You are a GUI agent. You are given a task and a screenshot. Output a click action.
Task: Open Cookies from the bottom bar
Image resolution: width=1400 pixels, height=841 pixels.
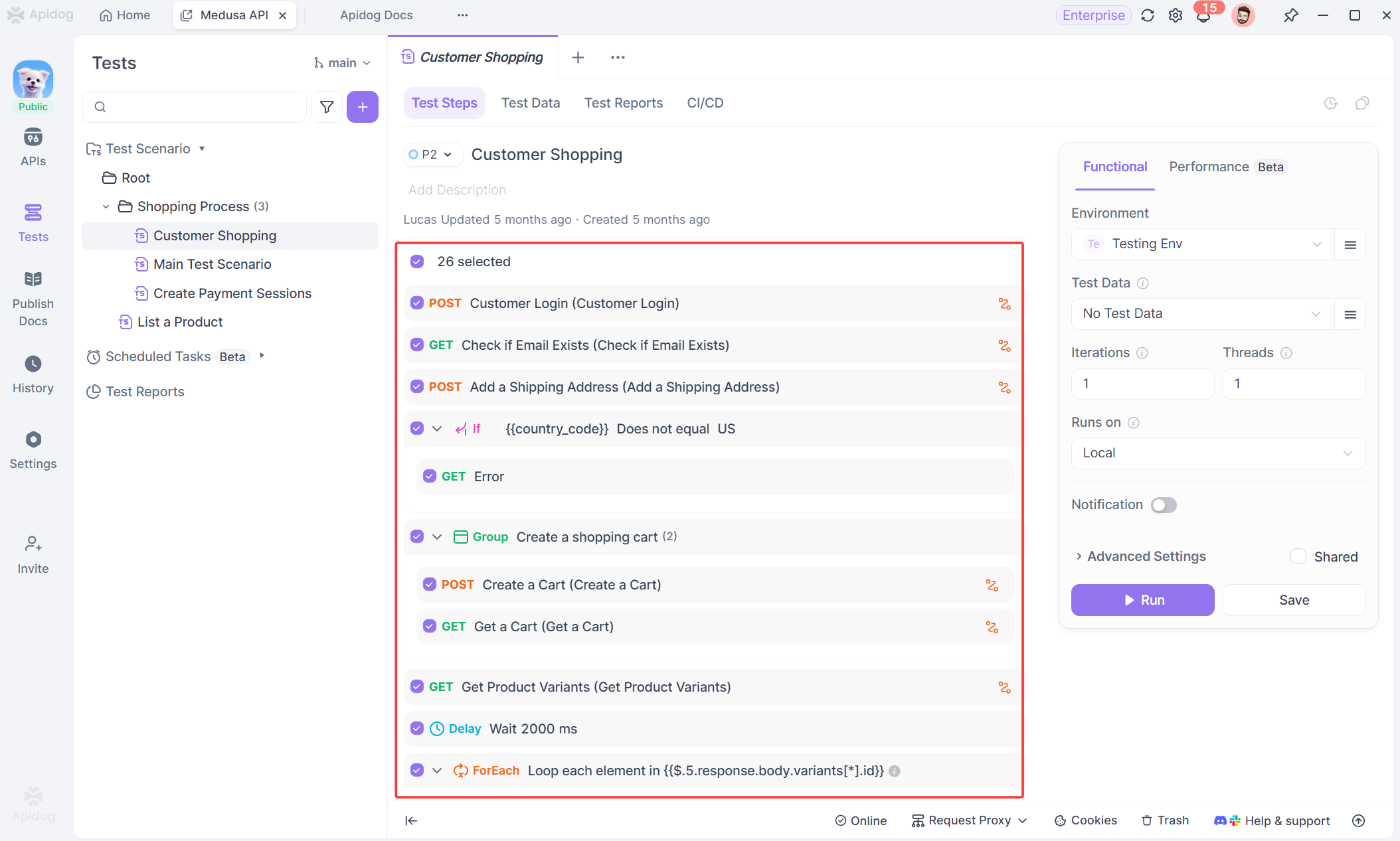(x=1085, y=820)
